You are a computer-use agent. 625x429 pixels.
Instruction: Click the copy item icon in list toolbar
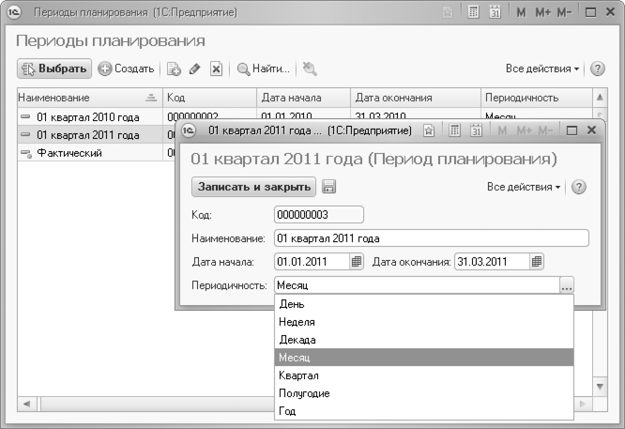pyautogui.click(x=174, y=69)
